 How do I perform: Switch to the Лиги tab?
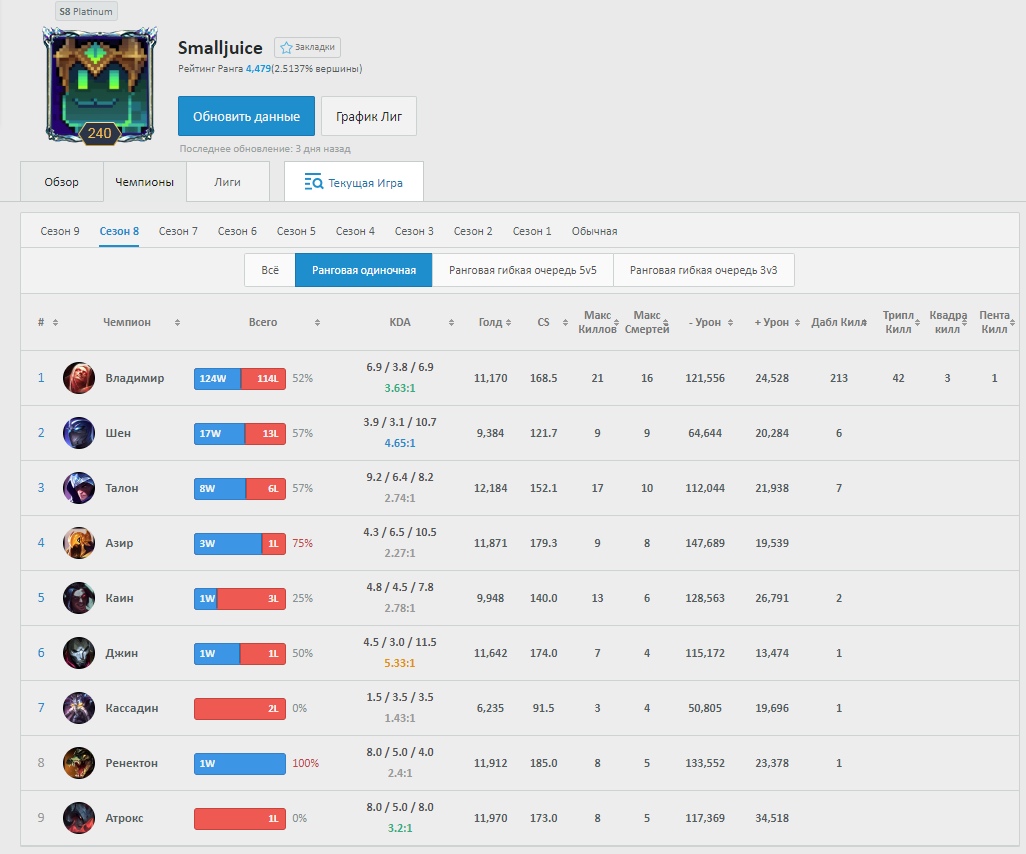(227, 183)
